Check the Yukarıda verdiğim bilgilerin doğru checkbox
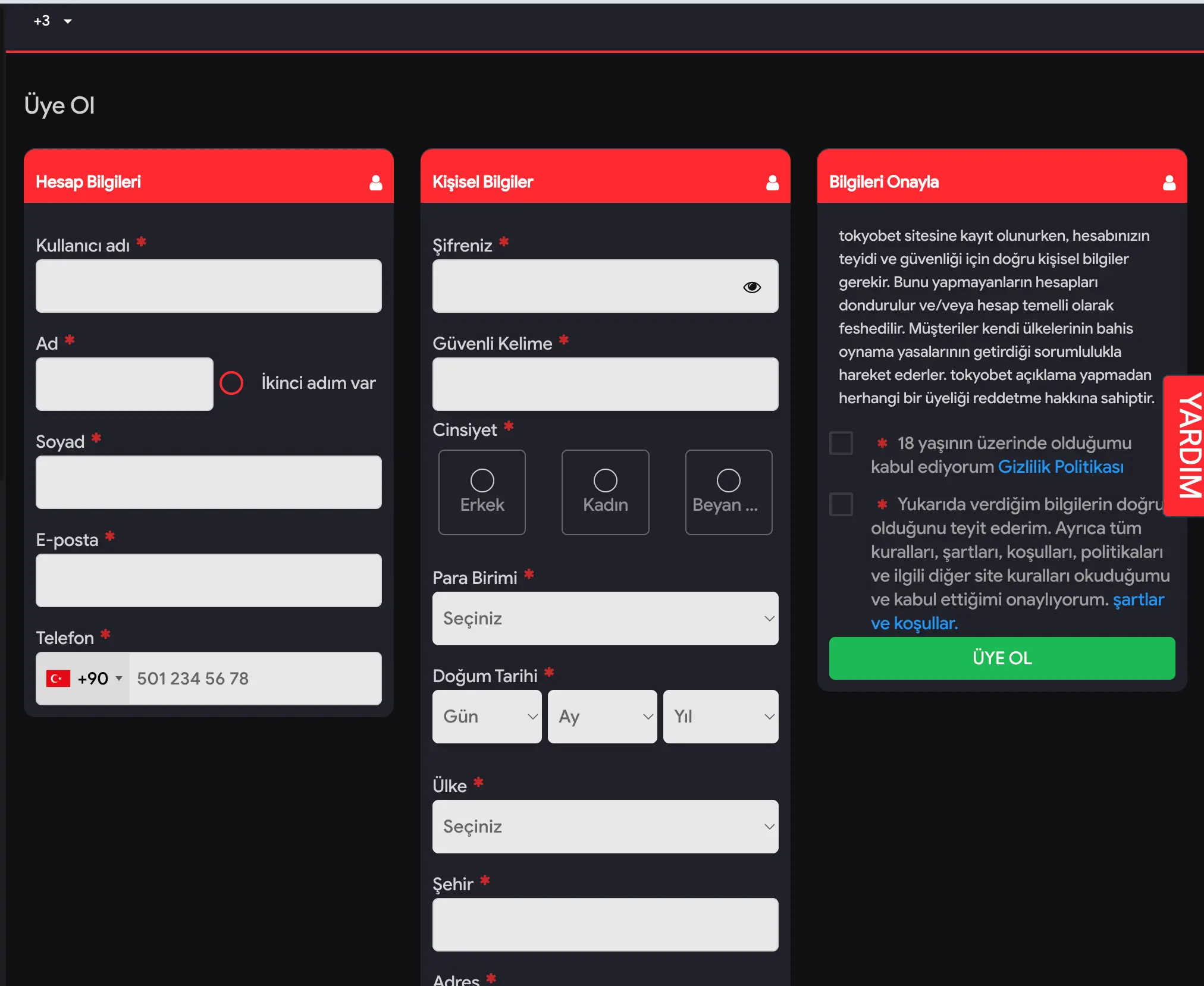Viewport: 1204px width, 986px height. tap(841, 504)
